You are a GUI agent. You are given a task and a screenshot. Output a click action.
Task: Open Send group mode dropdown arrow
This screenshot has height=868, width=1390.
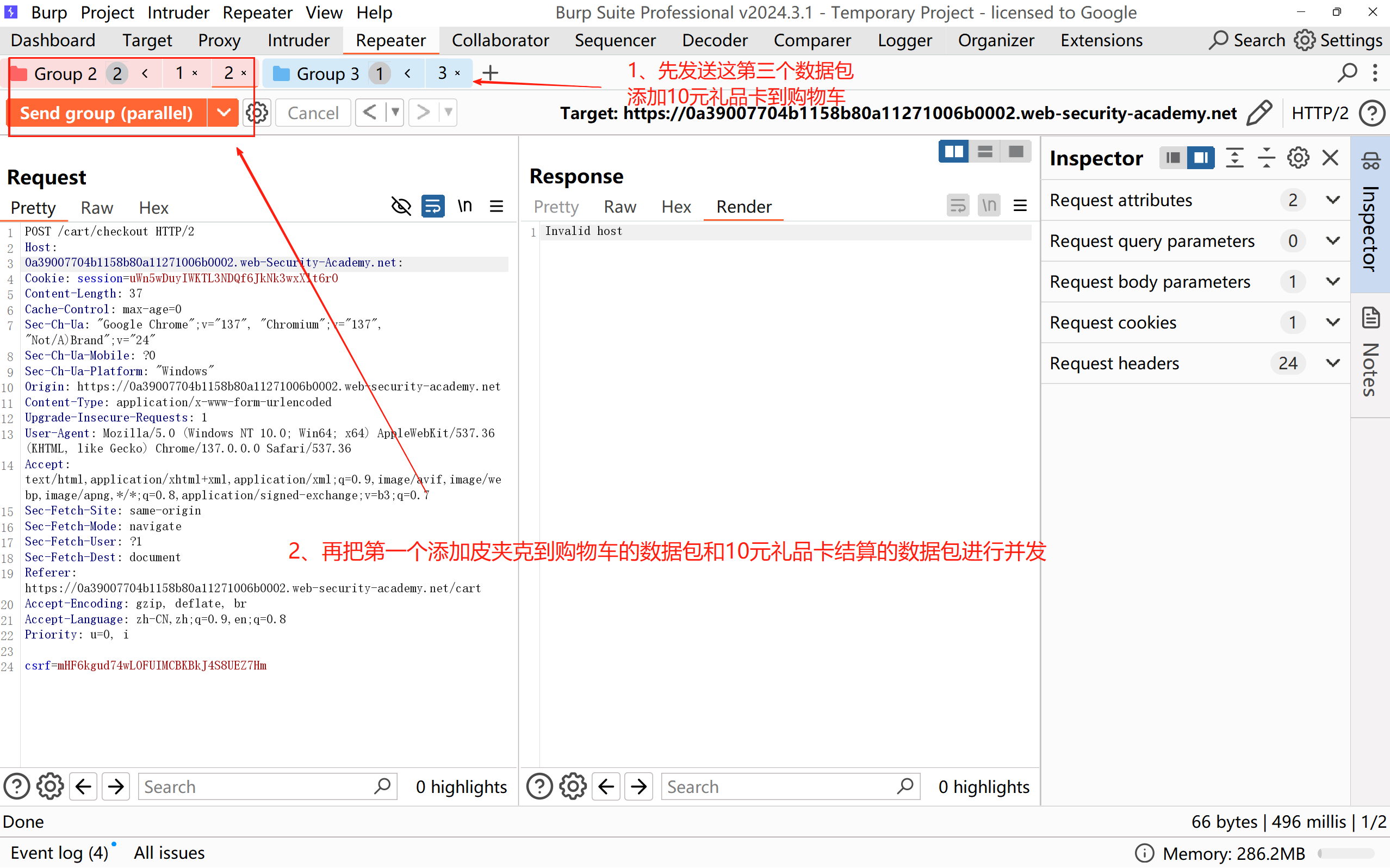[x=224, y=113]
